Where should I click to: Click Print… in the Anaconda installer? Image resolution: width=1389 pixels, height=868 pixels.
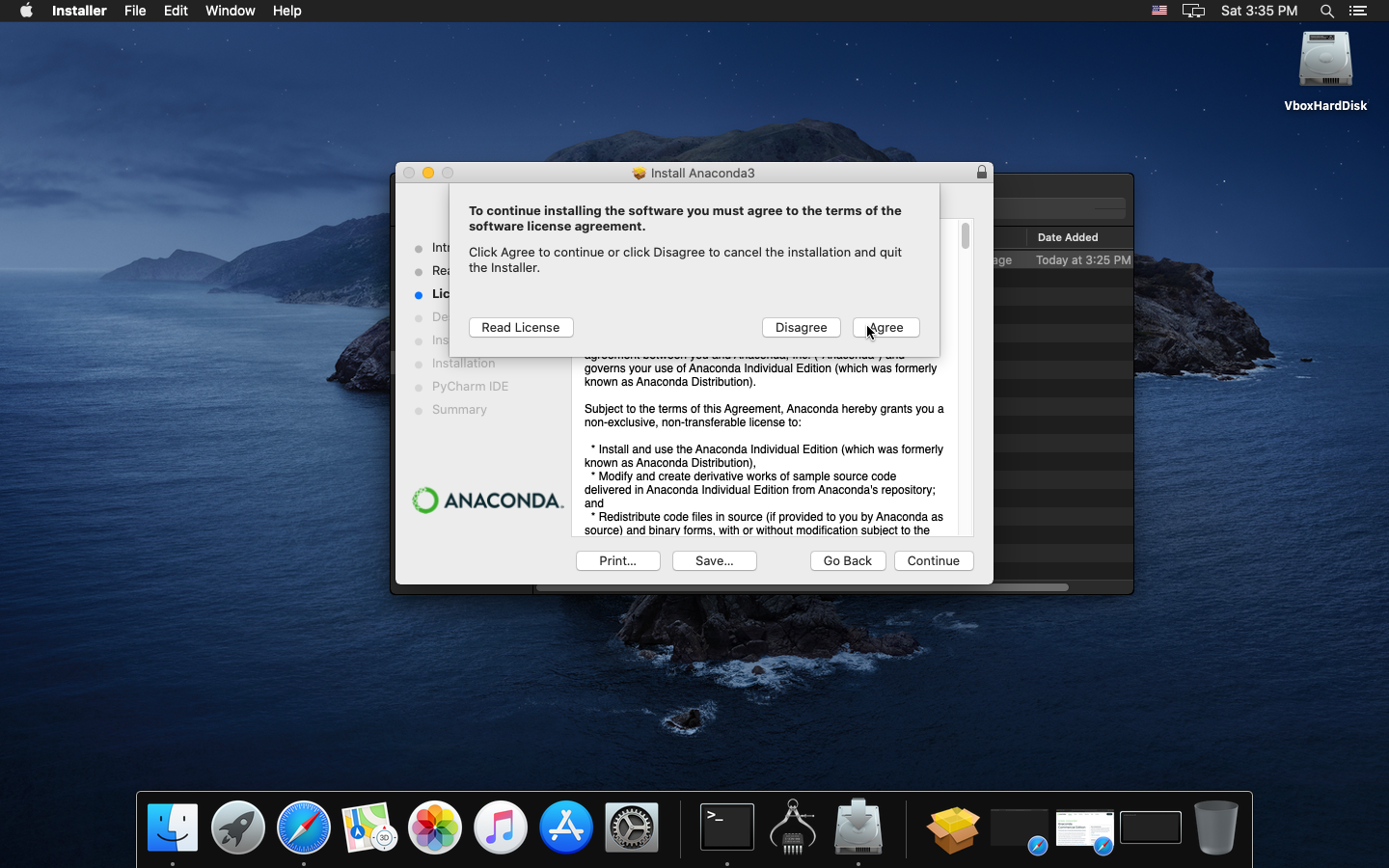coord(617,561)
